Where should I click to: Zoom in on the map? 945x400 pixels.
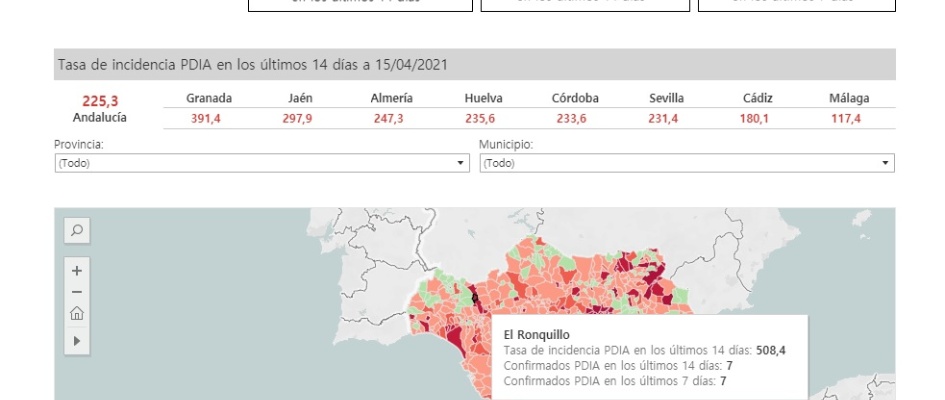pyautogui.click(x=77, y=270)
